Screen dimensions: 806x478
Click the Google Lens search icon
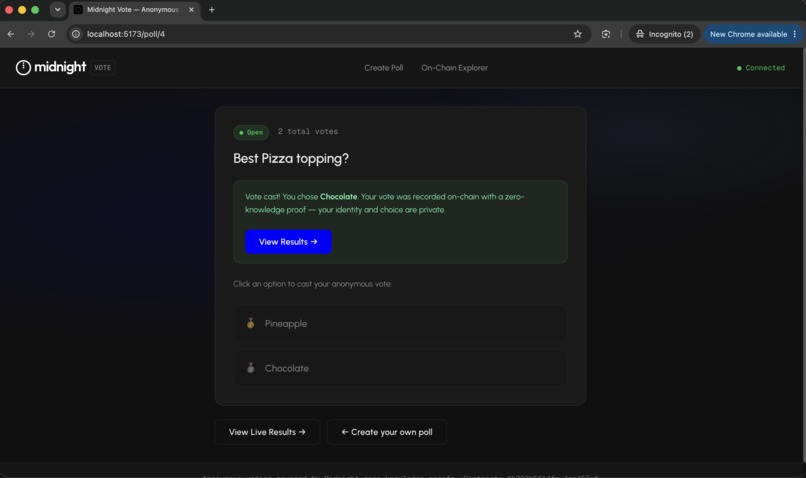pos(606,34)
